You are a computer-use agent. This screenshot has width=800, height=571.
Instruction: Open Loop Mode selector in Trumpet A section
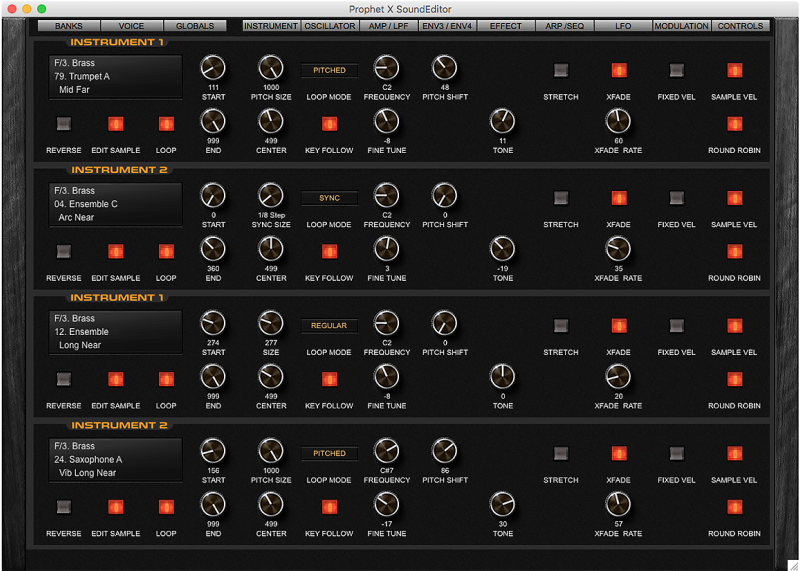329,71
